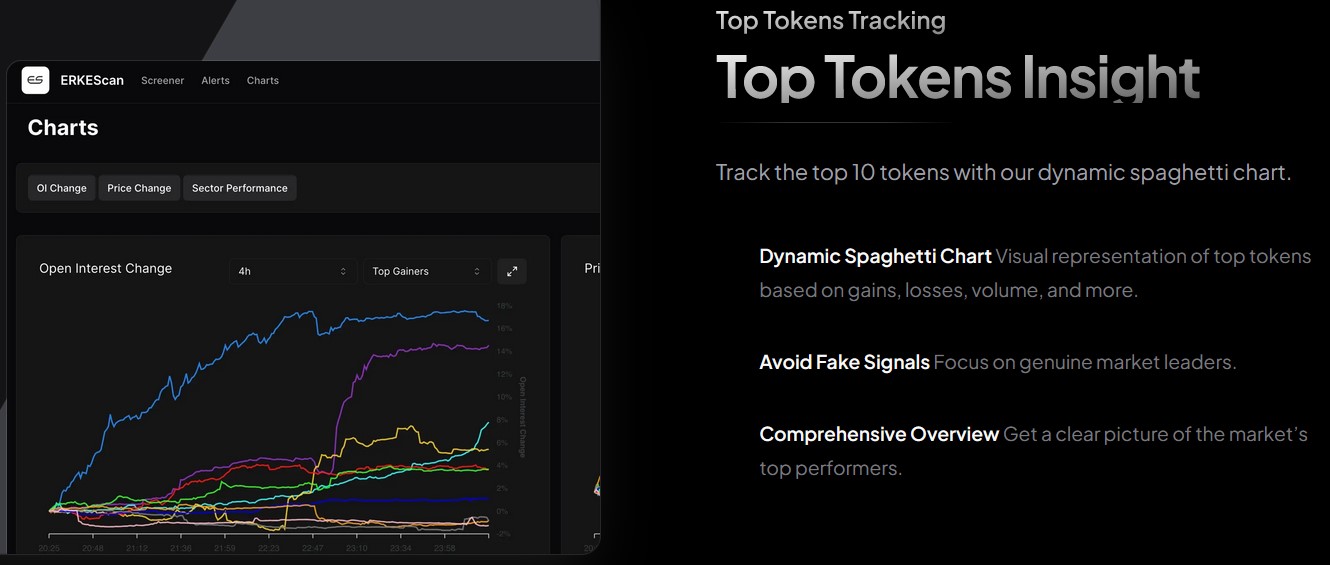1330x565 pixels.
Task: Click the Top Tokens Insight headline
Action: 958,77
